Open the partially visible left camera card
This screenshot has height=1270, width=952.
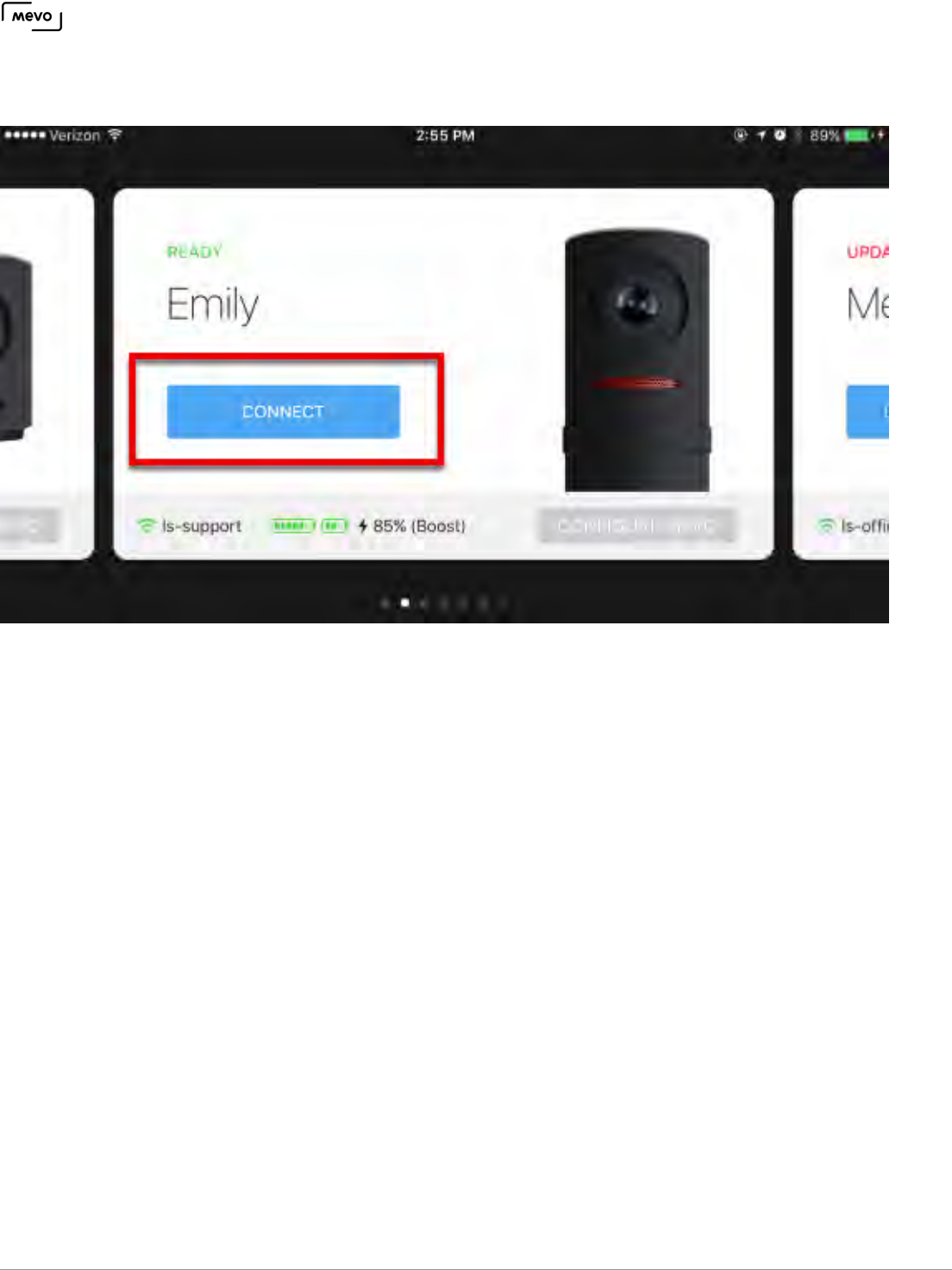coord(46,373)
